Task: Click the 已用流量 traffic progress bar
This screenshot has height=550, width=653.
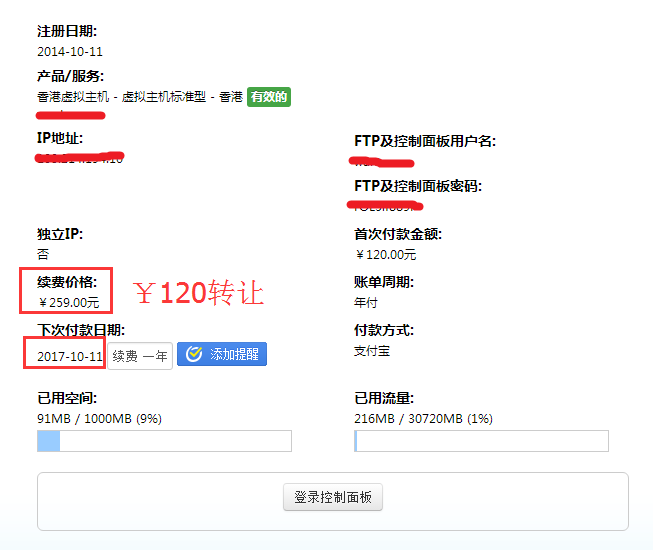Action: (x=481, y=441)
